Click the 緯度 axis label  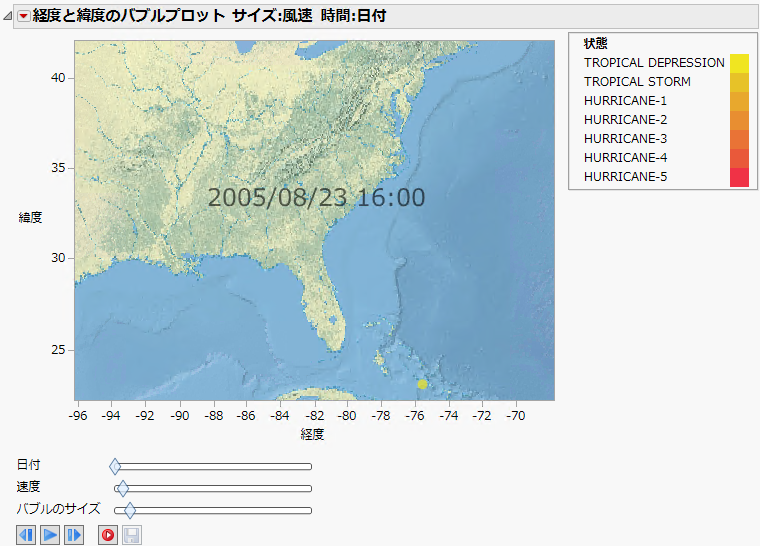point(31,218)
